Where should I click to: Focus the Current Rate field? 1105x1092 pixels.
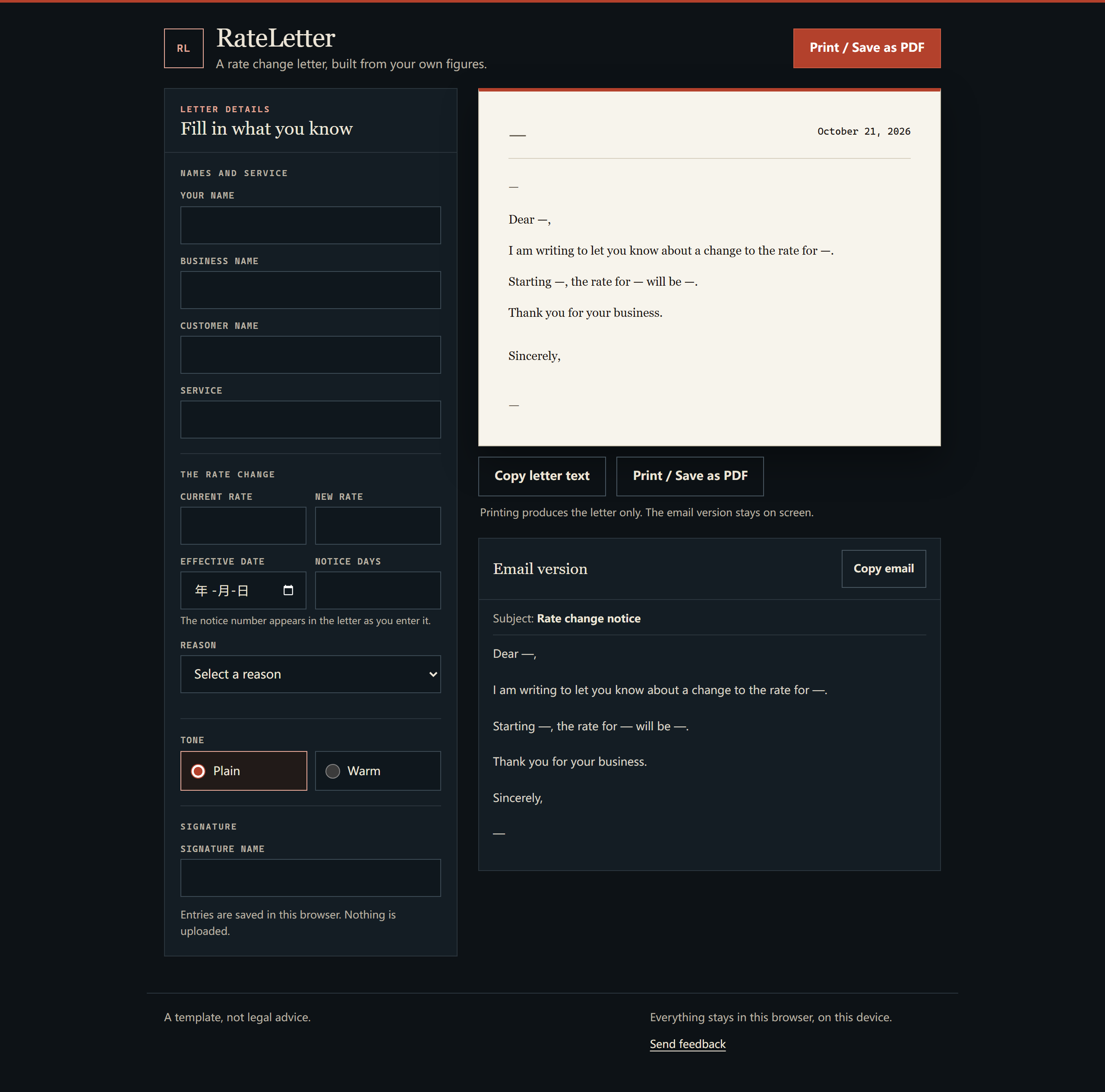(x=243, y=526)
